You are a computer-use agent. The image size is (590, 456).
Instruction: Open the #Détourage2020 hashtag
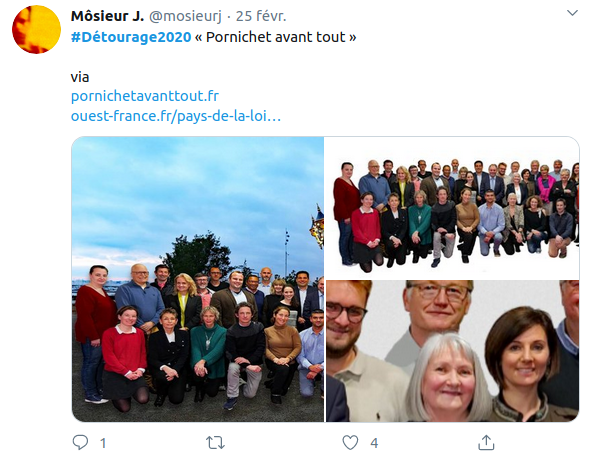[x=131, y=37]
